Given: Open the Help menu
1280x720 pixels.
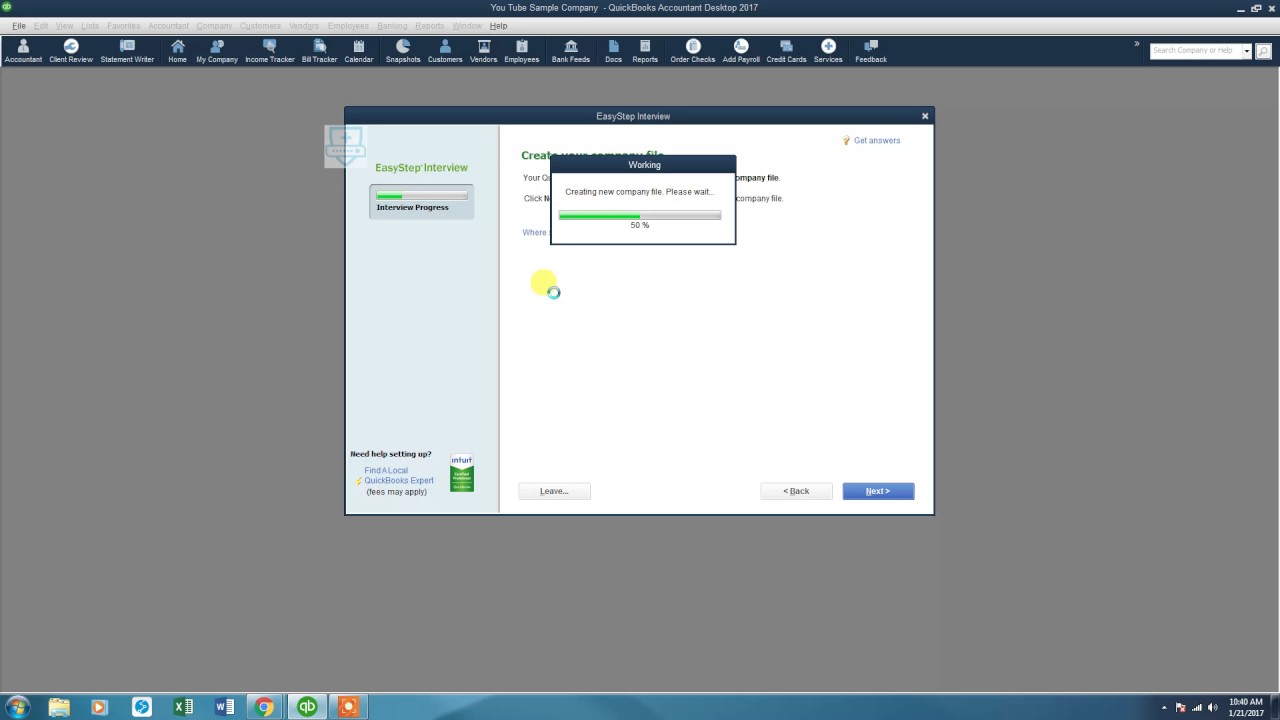Looking at the screenshot, I should point(498,25).
